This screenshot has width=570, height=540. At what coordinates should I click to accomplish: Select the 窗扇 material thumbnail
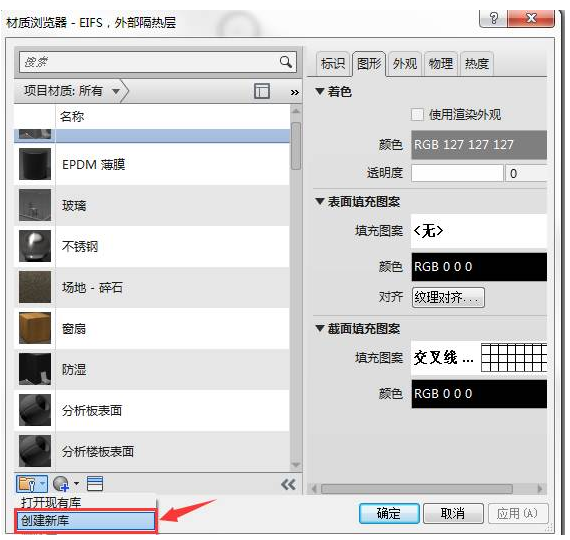click(35, 328)
